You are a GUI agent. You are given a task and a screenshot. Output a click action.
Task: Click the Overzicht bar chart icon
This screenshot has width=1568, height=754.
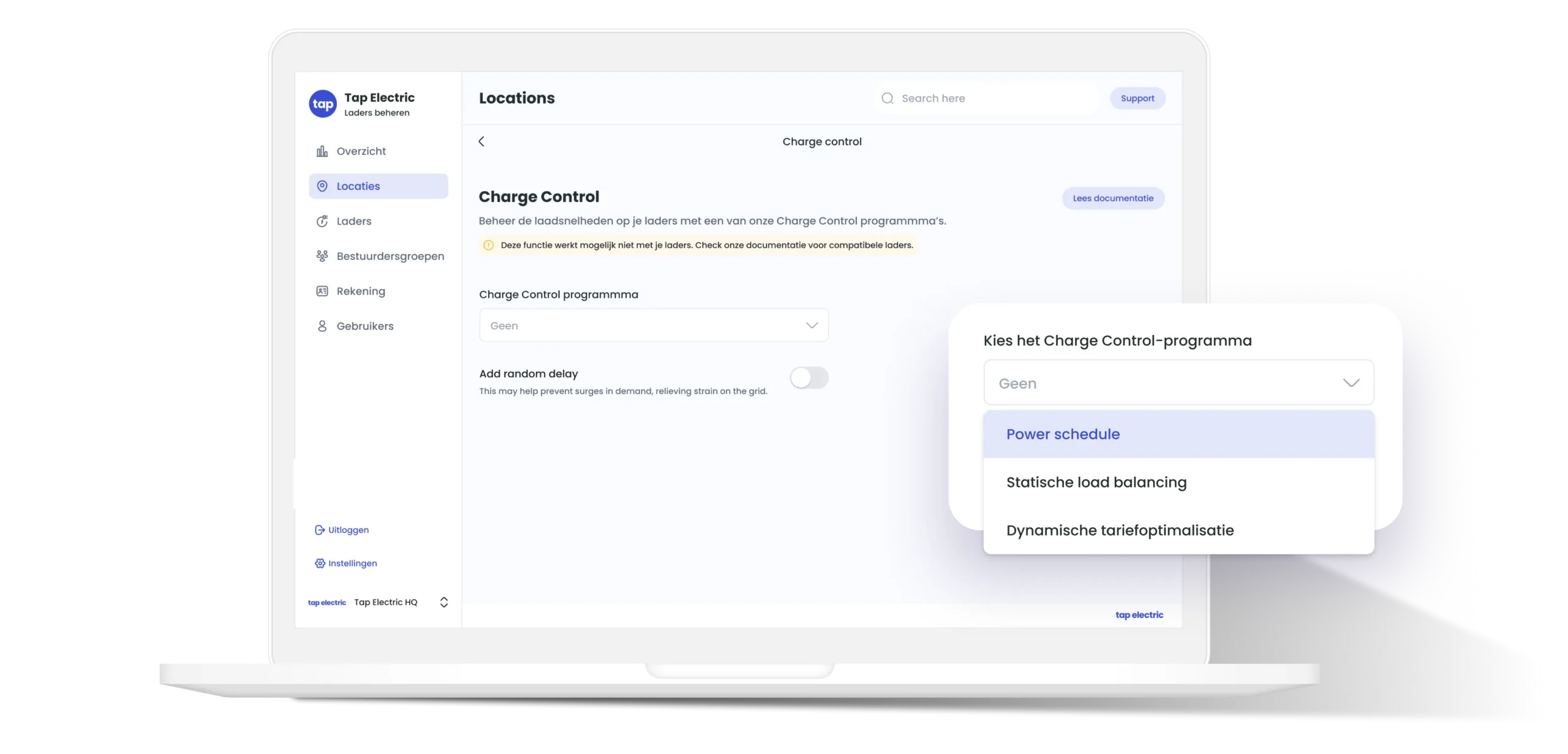322,151
